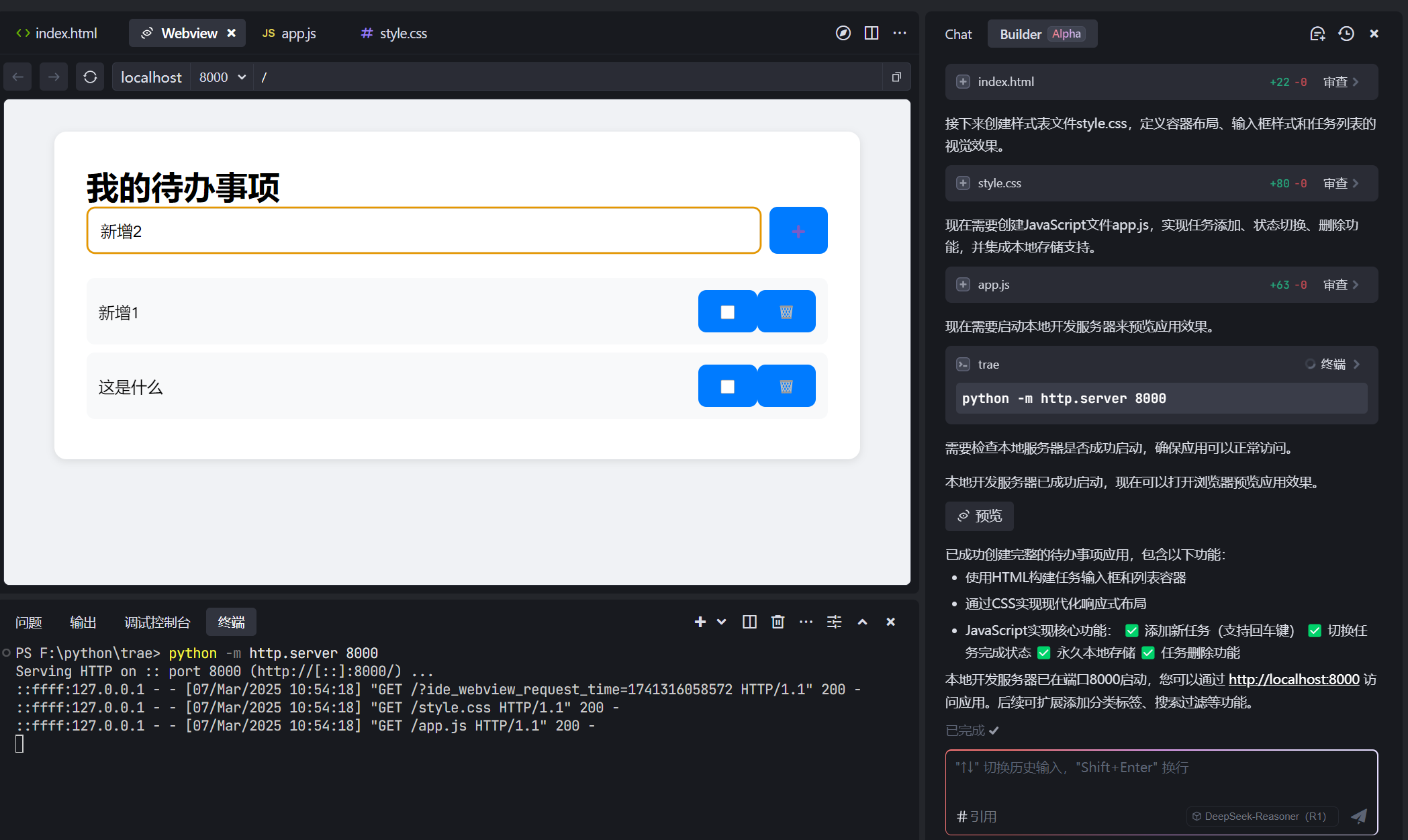Open chat history clock icon
This screenshot has height=840, width=1408.
point(1346,34)
